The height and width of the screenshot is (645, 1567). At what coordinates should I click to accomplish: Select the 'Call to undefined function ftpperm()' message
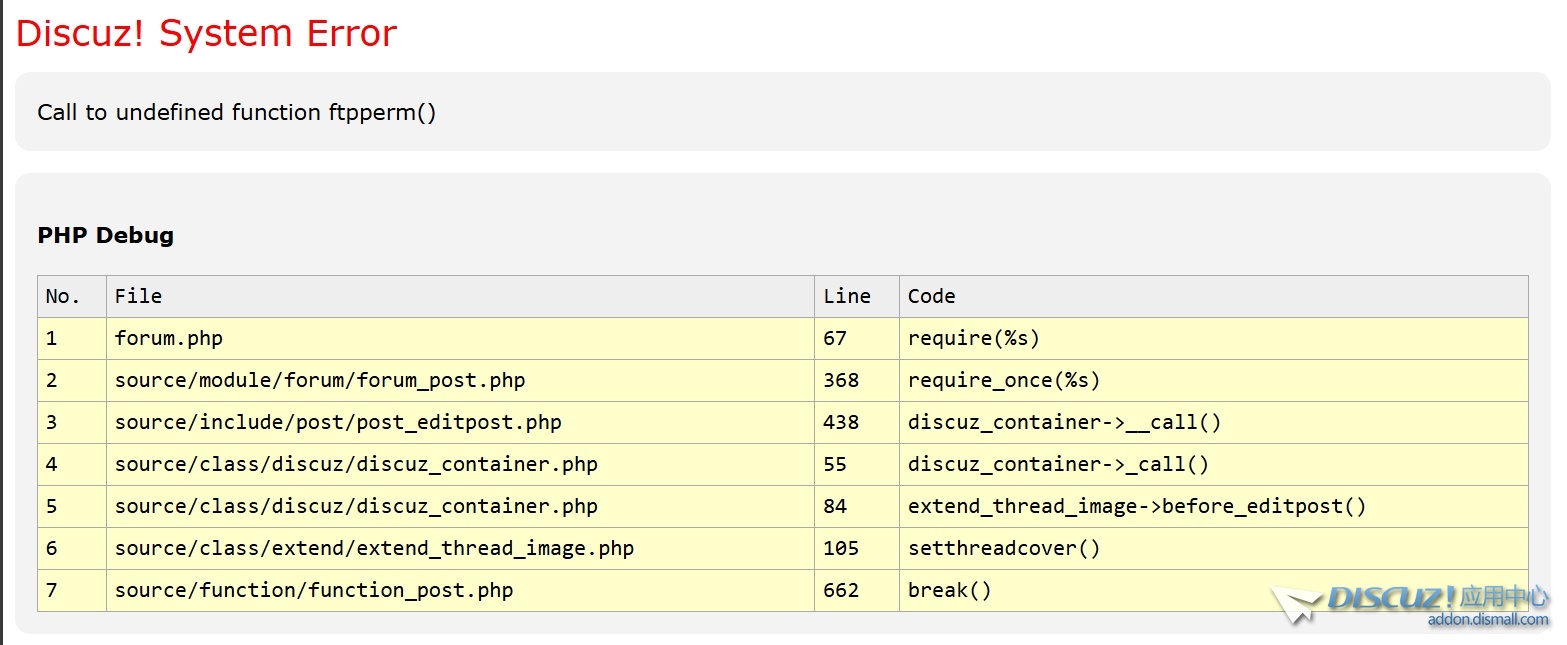coord(237,112)
